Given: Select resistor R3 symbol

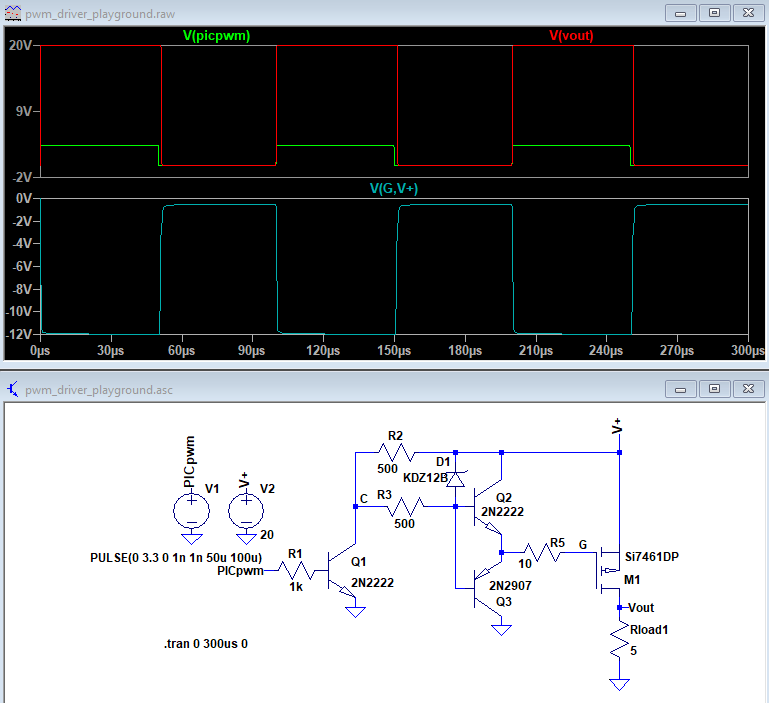Looking at the screenshot, I should [405, 506].
